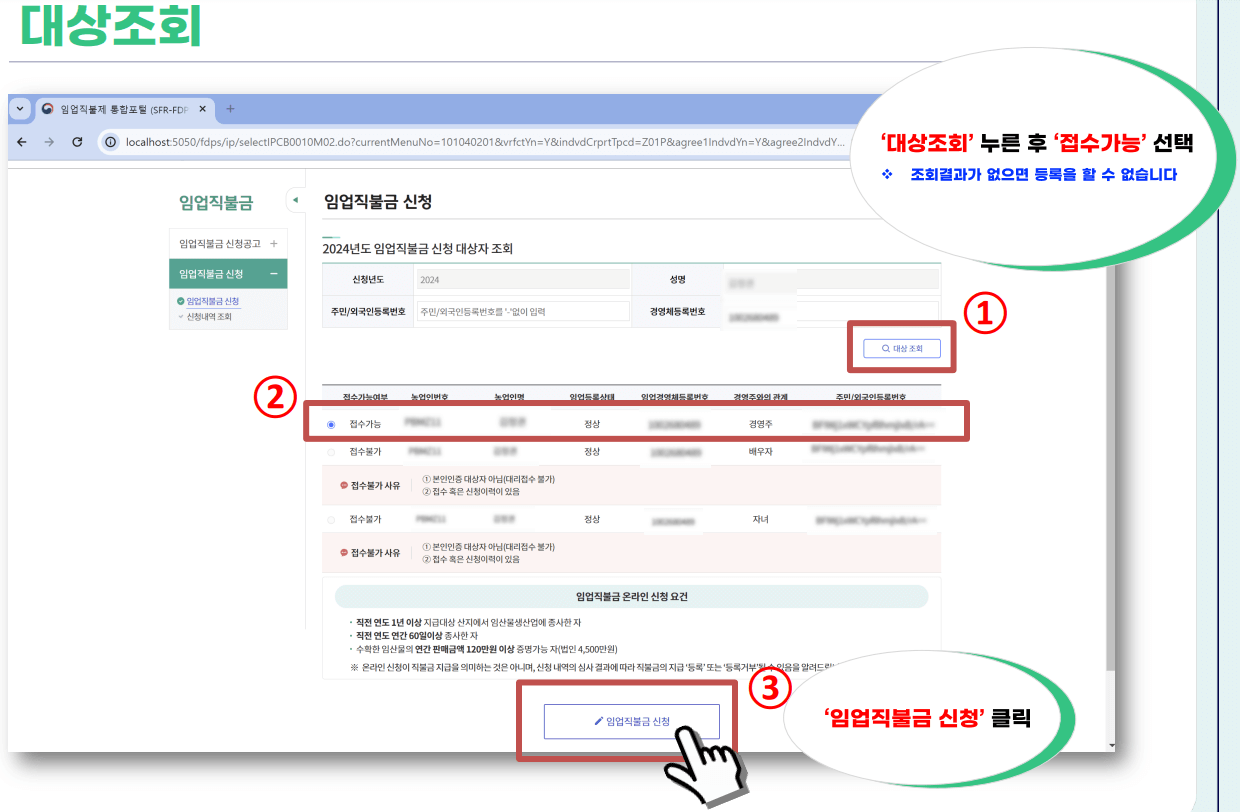The image size is (1240, 812).
Task: Click the page refresh icon
Action: pyautogui.click(x=77, y=142)
